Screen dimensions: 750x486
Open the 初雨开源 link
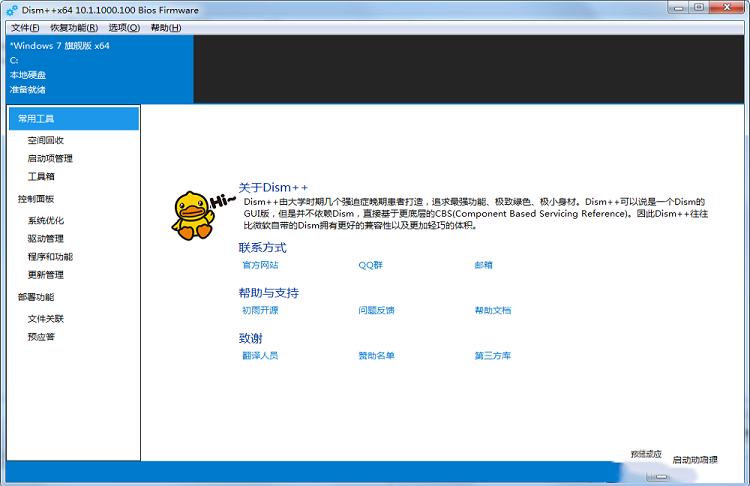(260, 310)
